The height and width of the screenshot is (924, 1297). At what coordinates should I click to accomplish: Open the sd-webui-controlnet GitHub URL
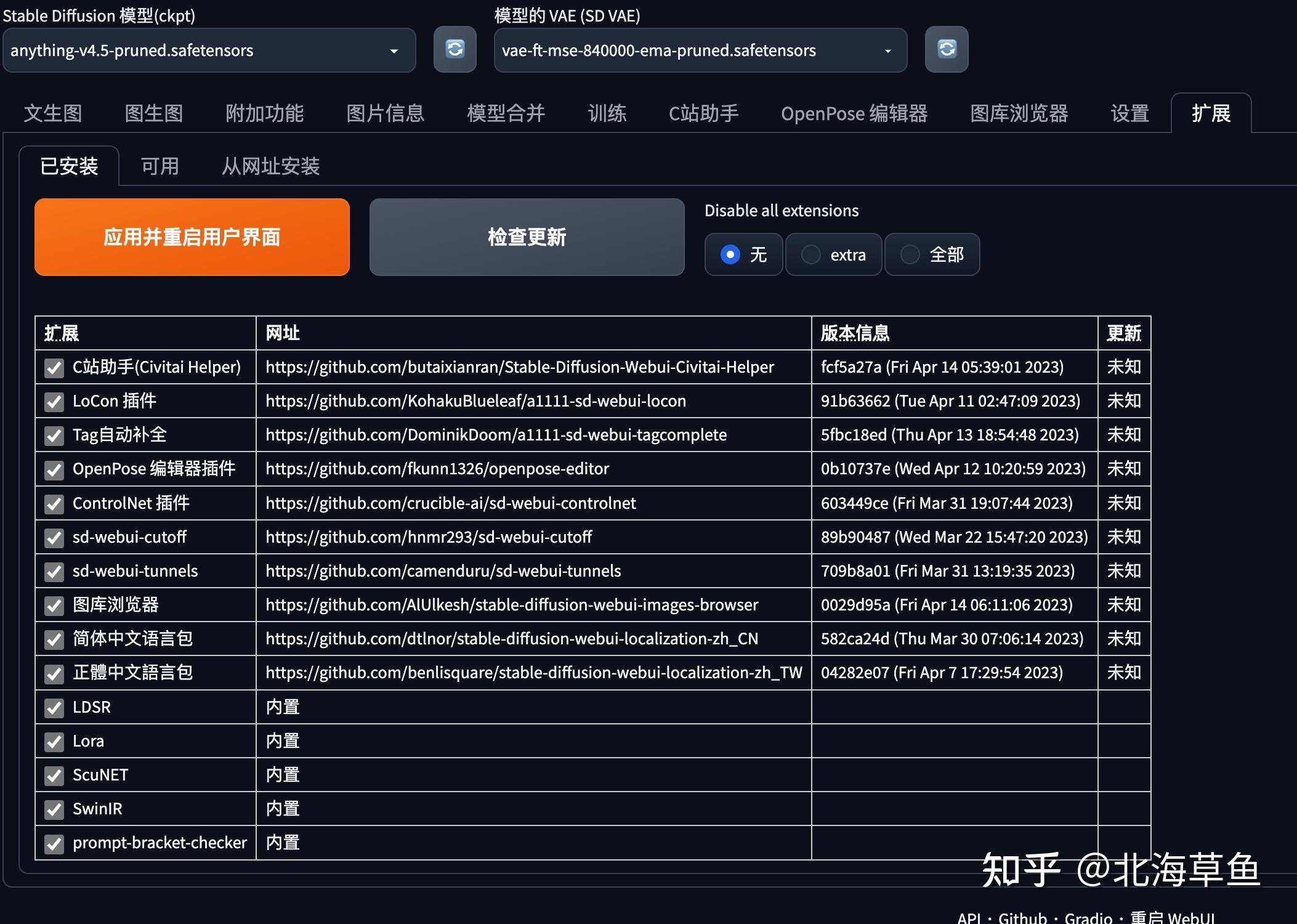pos(450,503)
